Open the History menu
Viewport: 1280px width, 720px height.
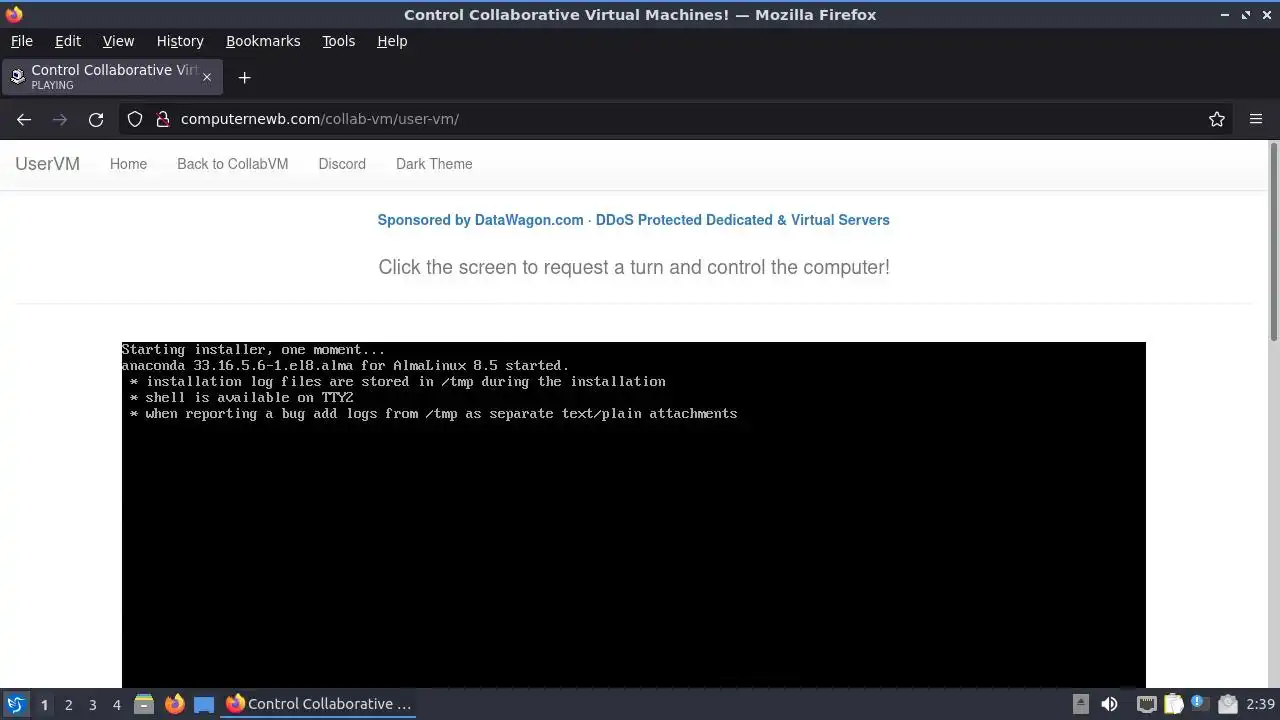pyautogui.click(x=180, y=41)
